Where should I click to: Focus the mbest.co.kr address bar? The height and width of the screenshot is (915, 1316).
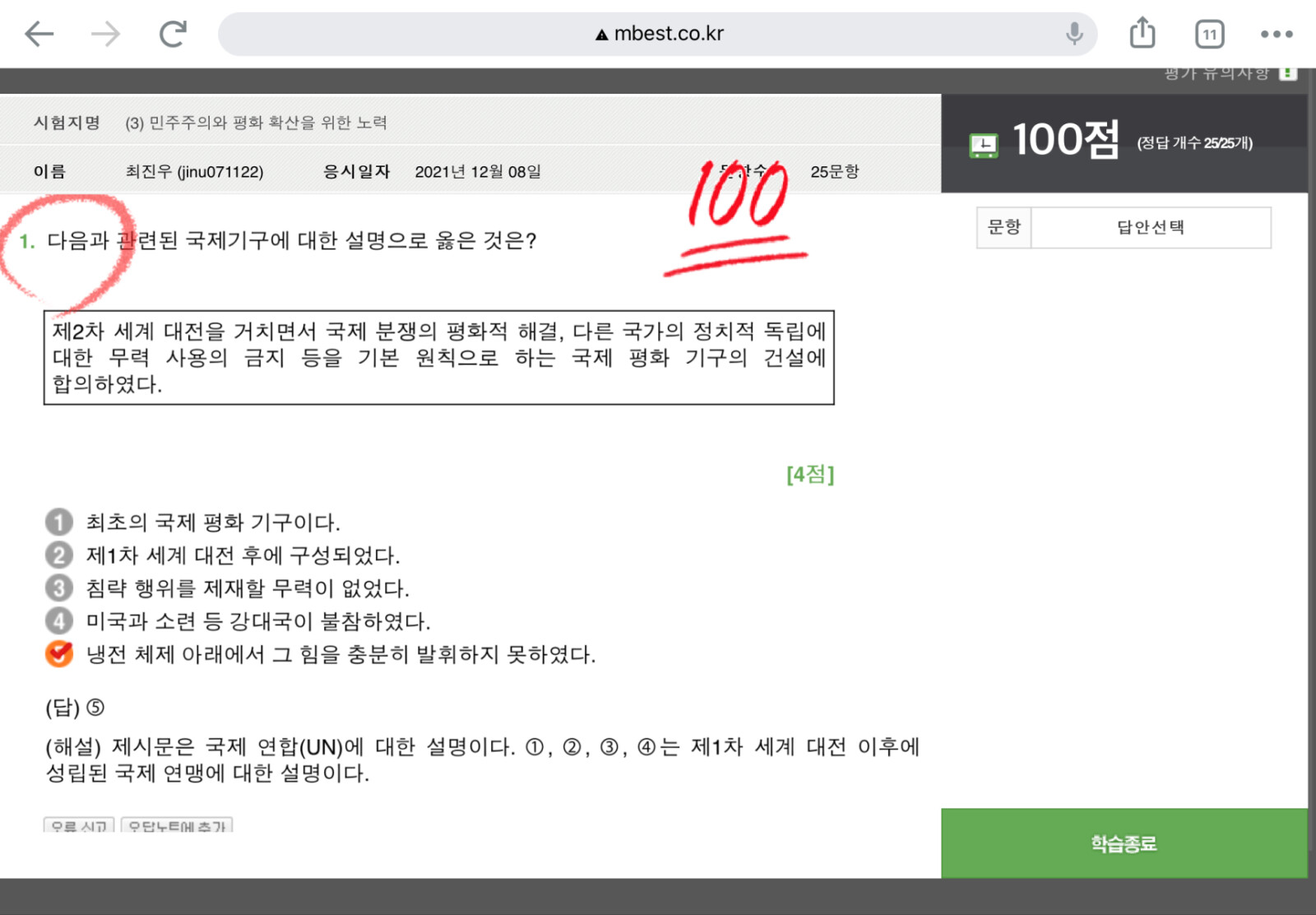(x=657, y=34)
